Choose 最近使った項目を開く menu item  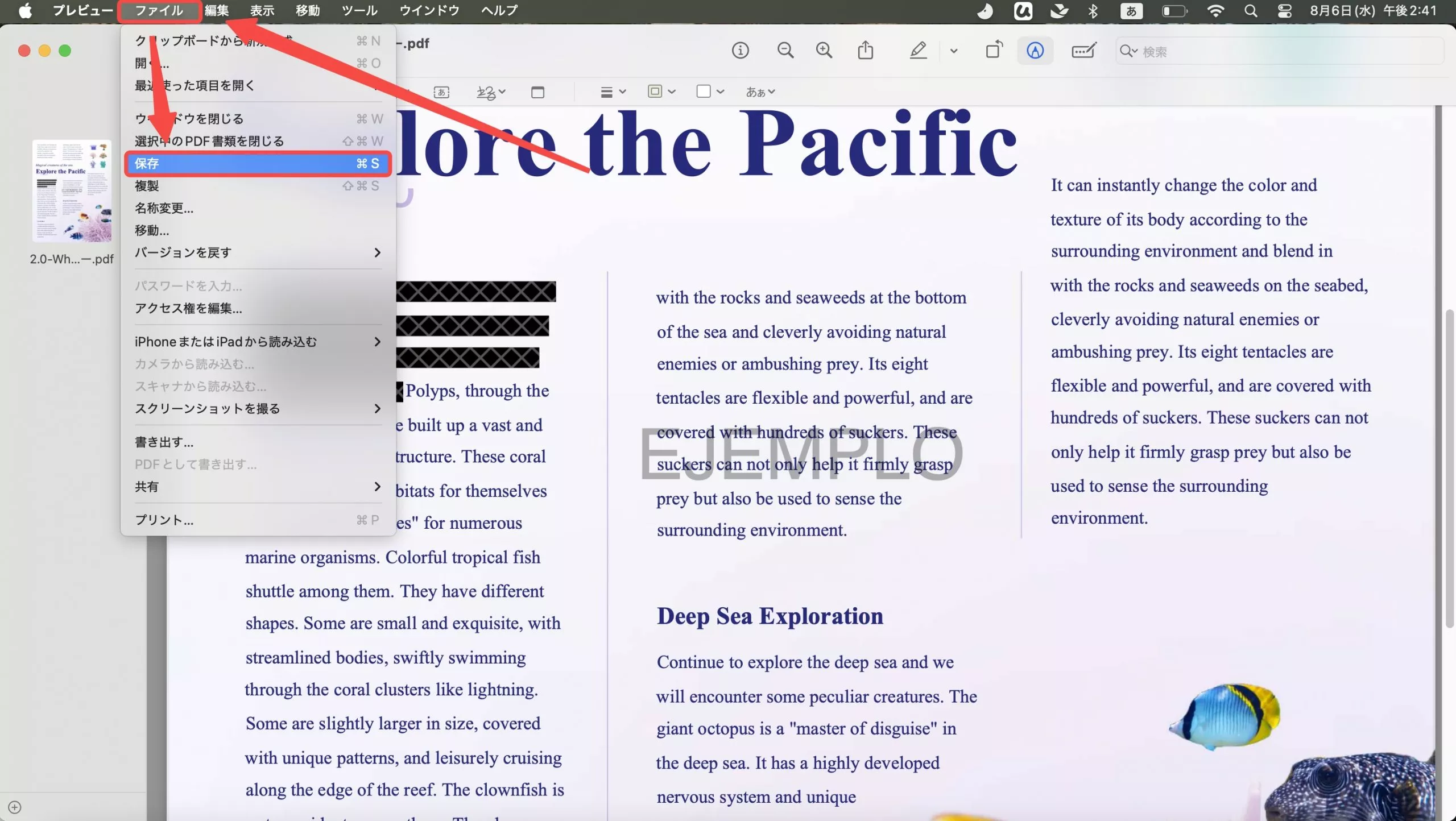[x=257, y=85]
